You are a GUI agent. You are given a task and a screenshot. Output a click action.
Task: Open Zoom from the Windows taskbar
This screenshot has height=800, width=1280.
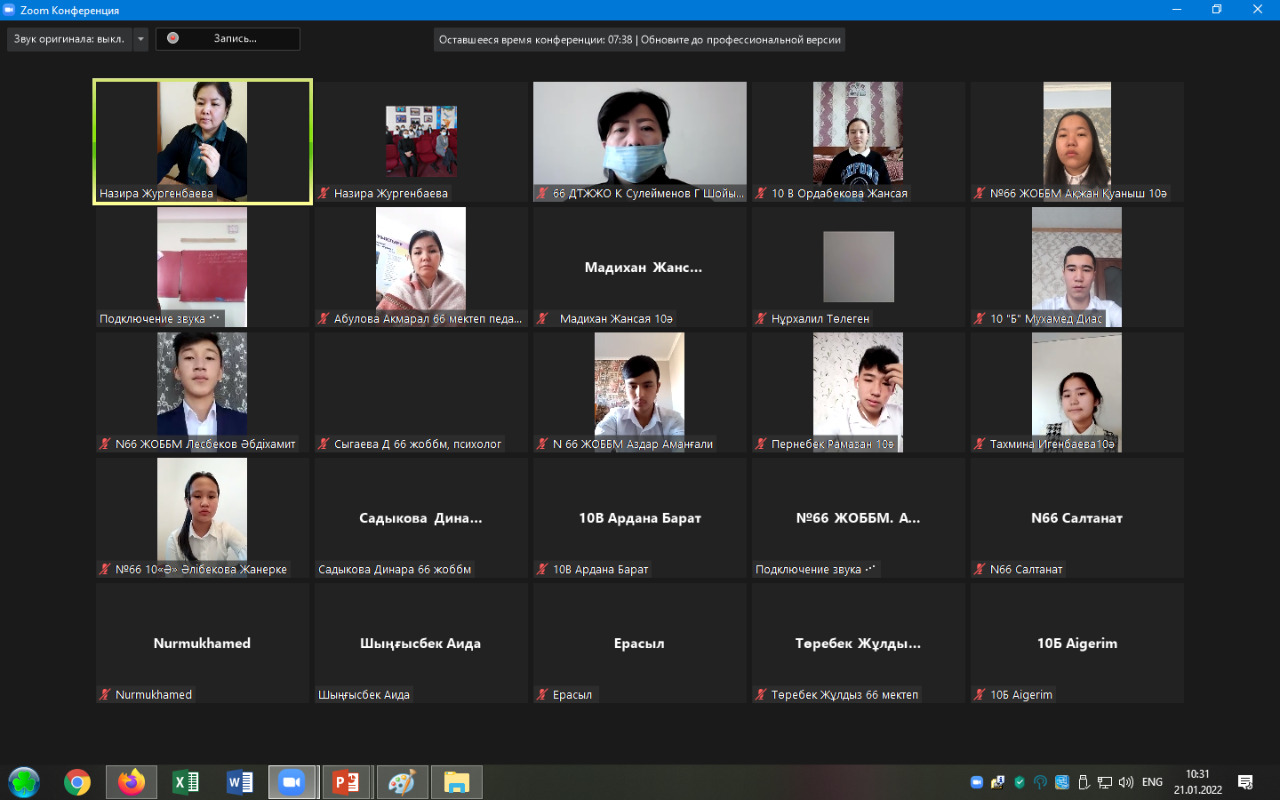coord(292,782)
